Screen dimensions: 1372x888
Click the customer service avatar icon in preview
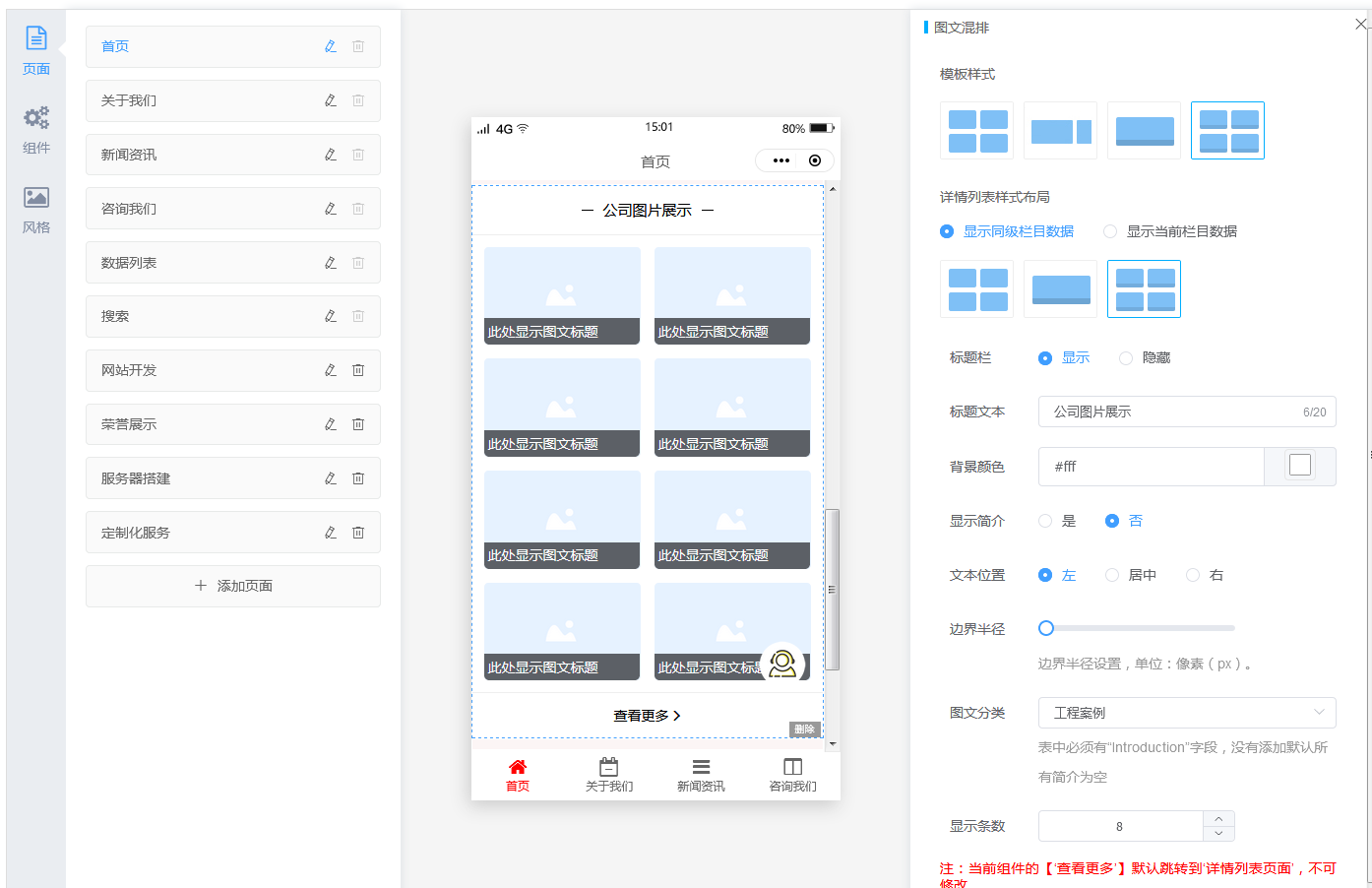(782, 664)
